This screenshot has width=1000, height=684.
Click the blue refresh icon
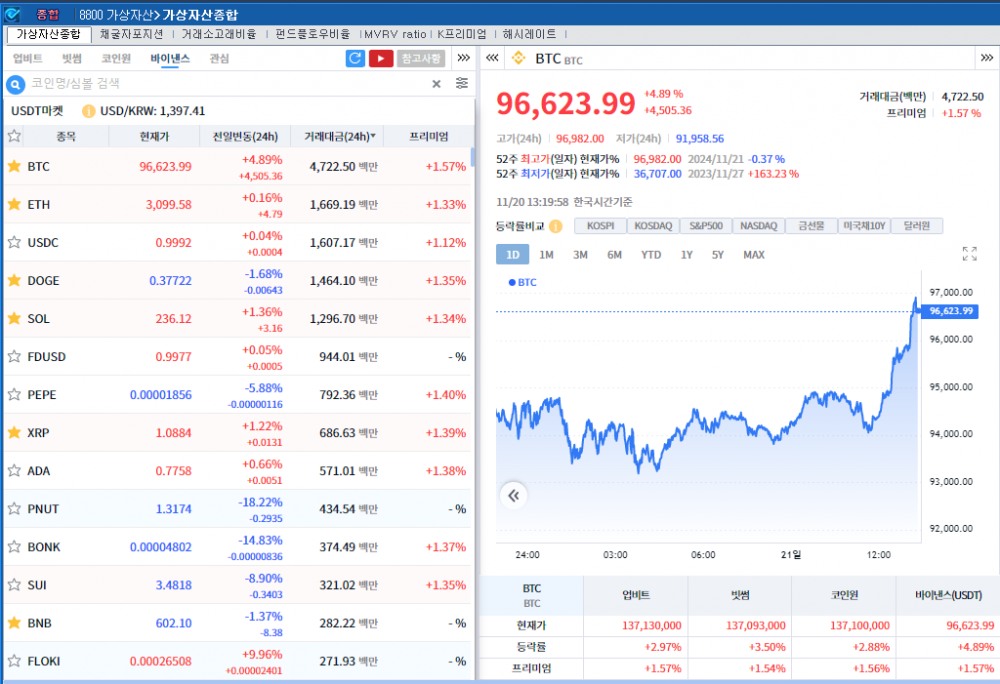[x=356, y=58]
